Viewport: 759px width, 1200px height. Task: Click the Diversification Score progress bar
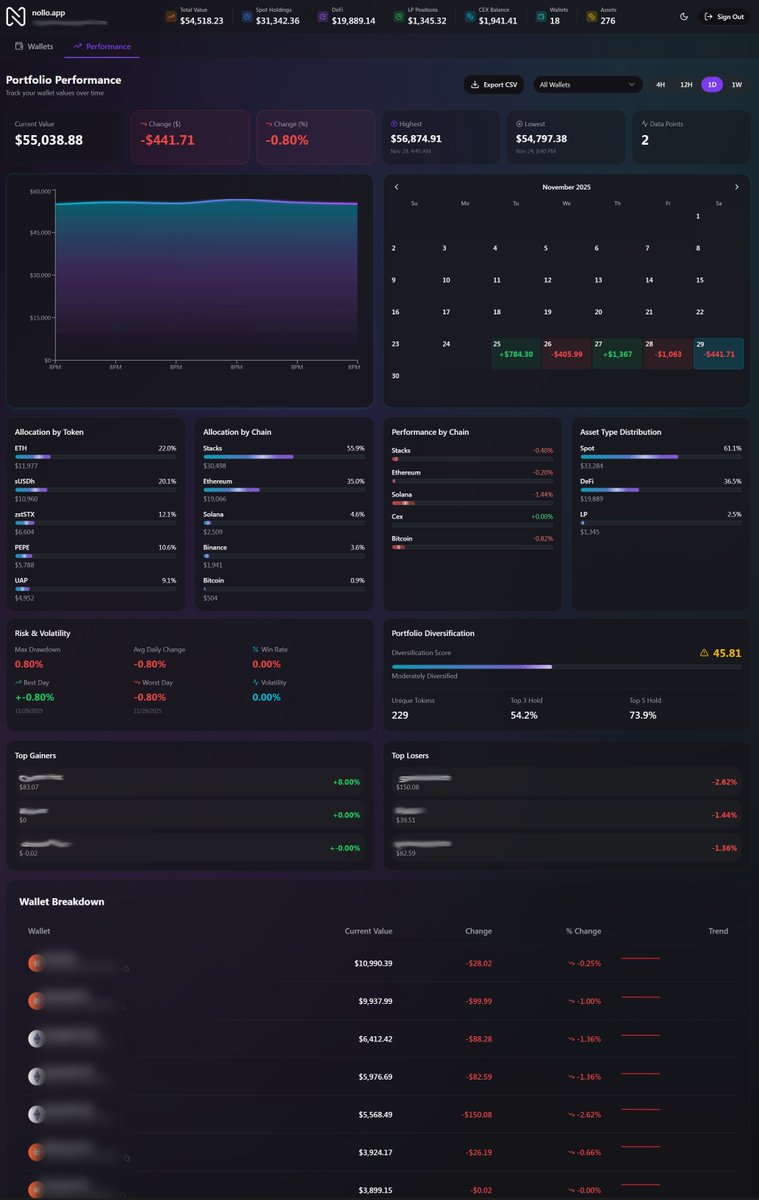coord(566,666)
